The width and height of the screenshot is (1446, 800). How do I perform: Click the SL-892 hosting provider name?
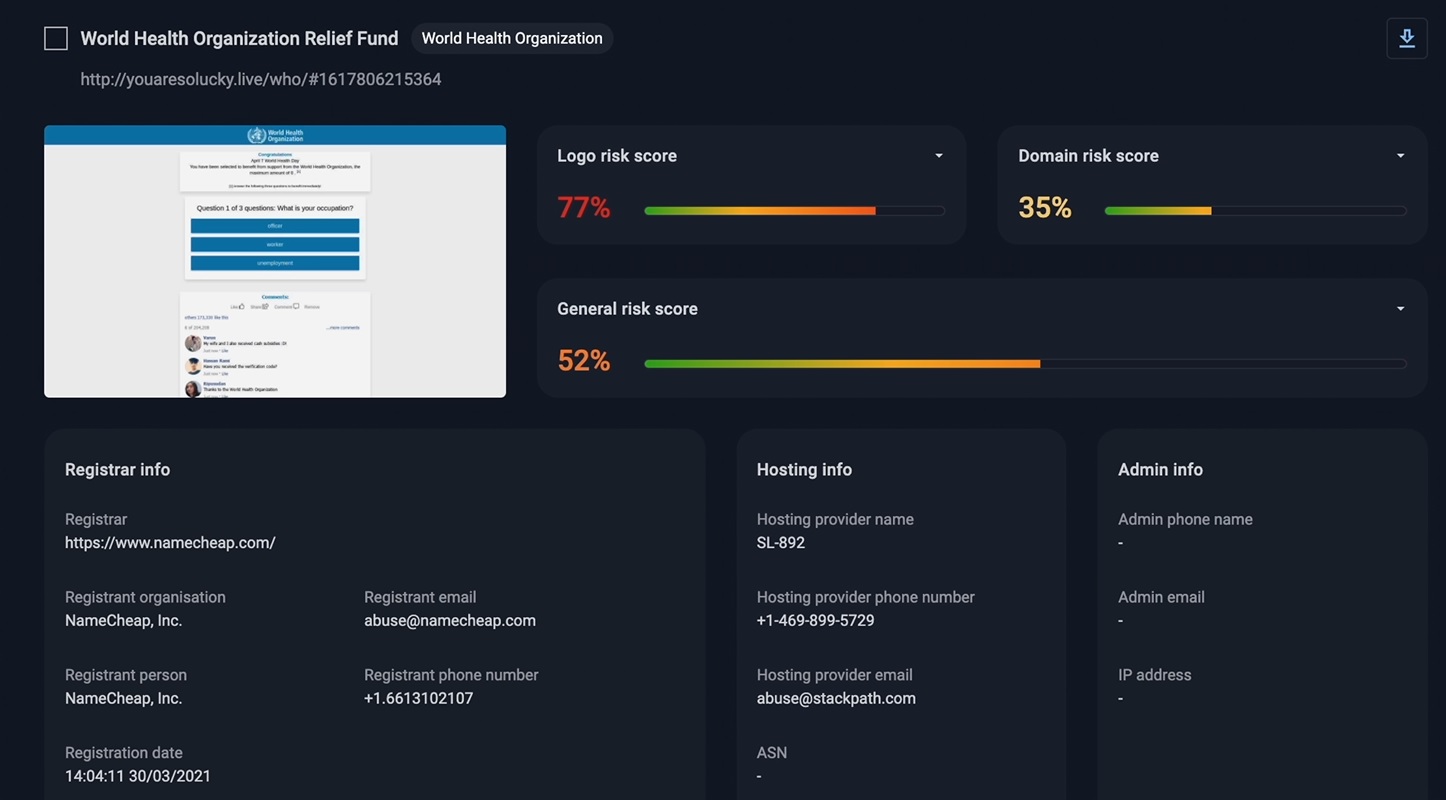click(781, 543)
